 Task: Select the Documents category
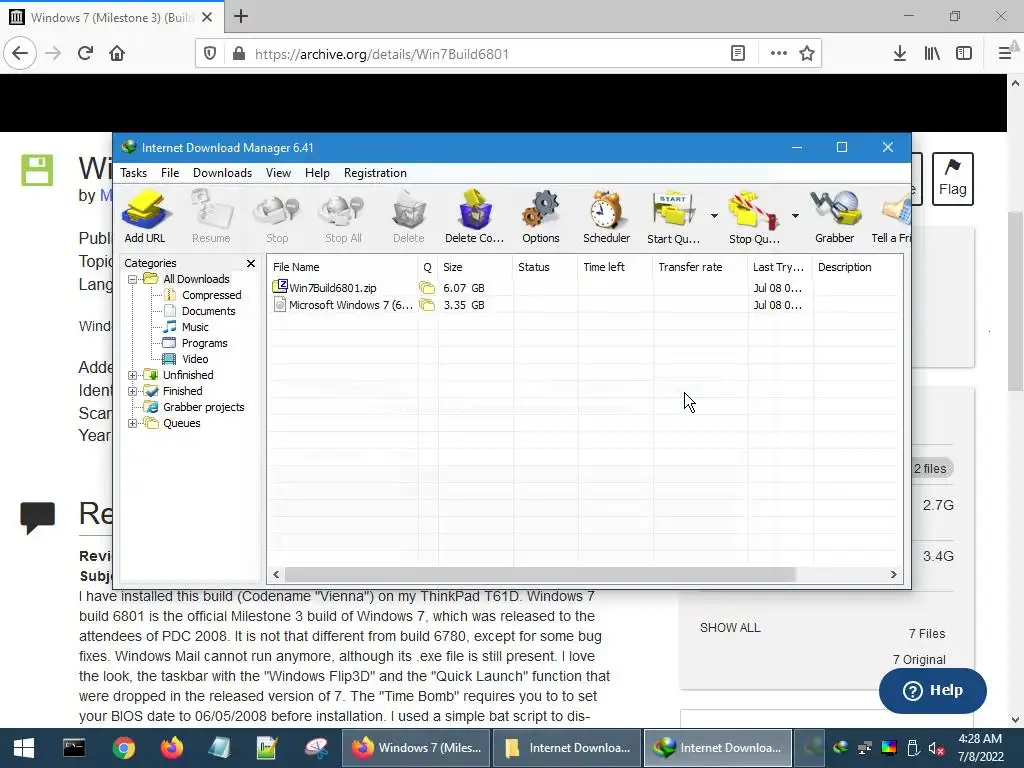pos(208,312)
